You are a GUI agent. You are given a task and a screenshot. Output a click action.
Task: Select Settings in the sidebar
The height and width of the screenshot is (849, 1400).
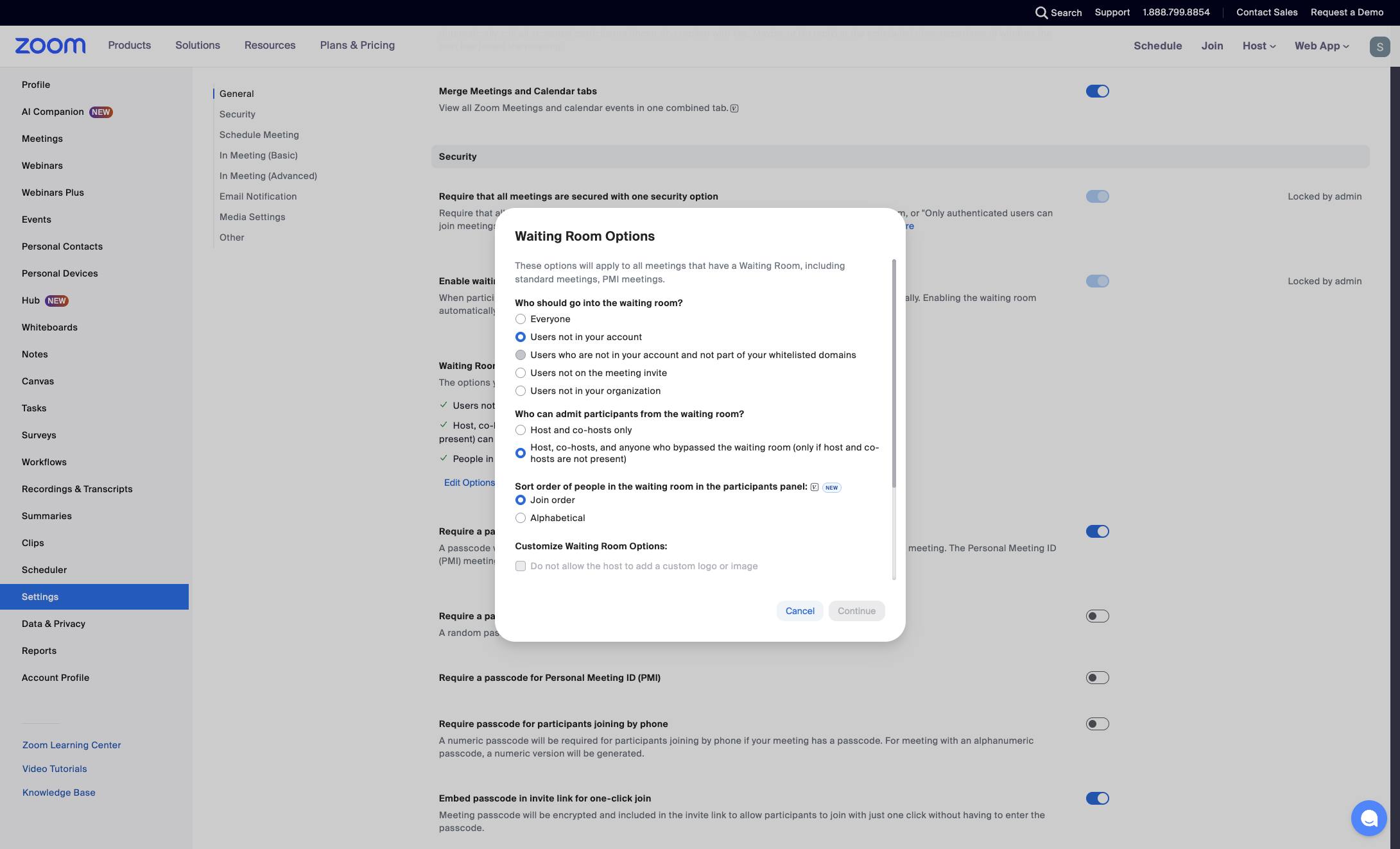point(94,597)
